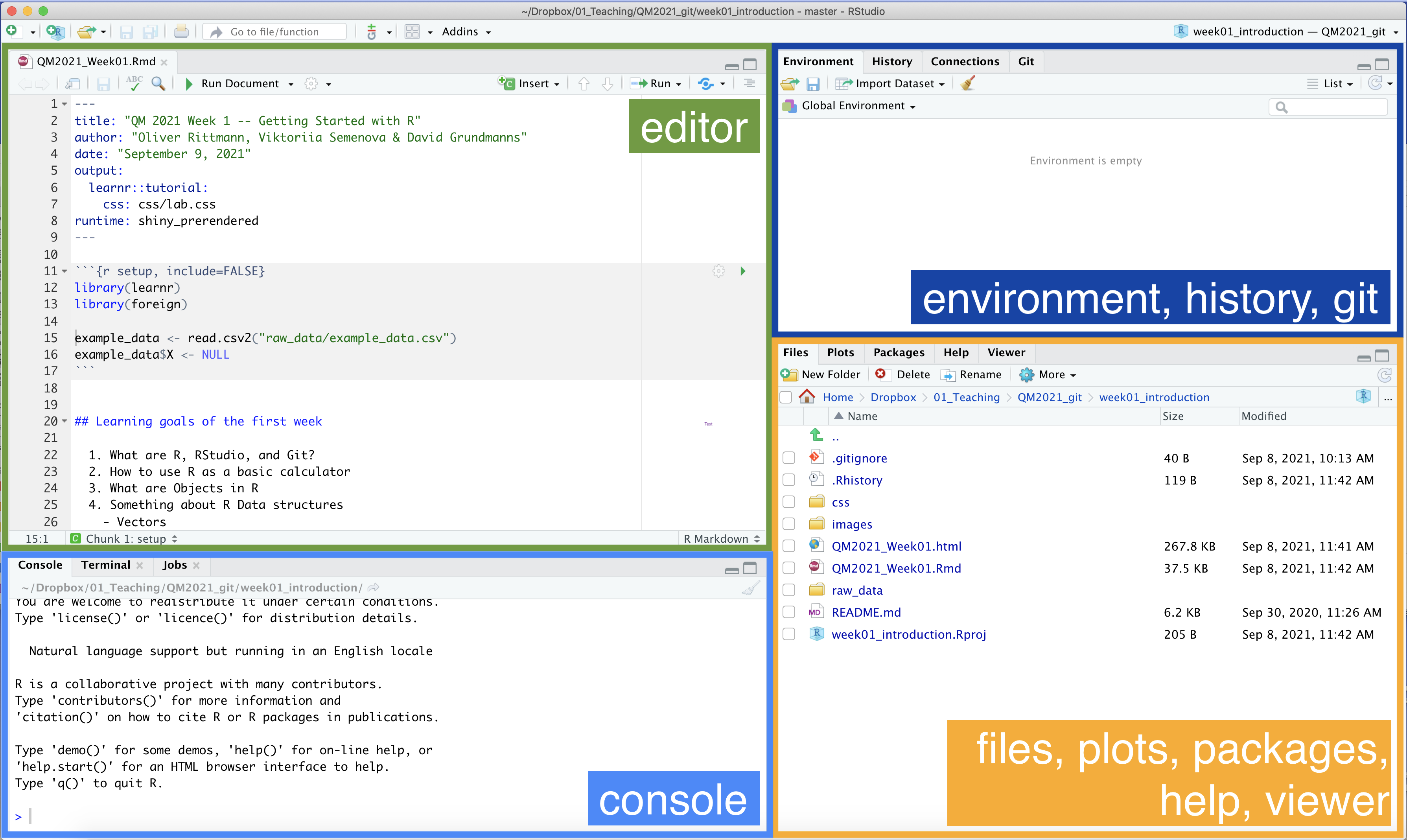The height and width of the screenshot is (840, 1407).
Task: Select the .gitignore checkbox
Action: 789,458
